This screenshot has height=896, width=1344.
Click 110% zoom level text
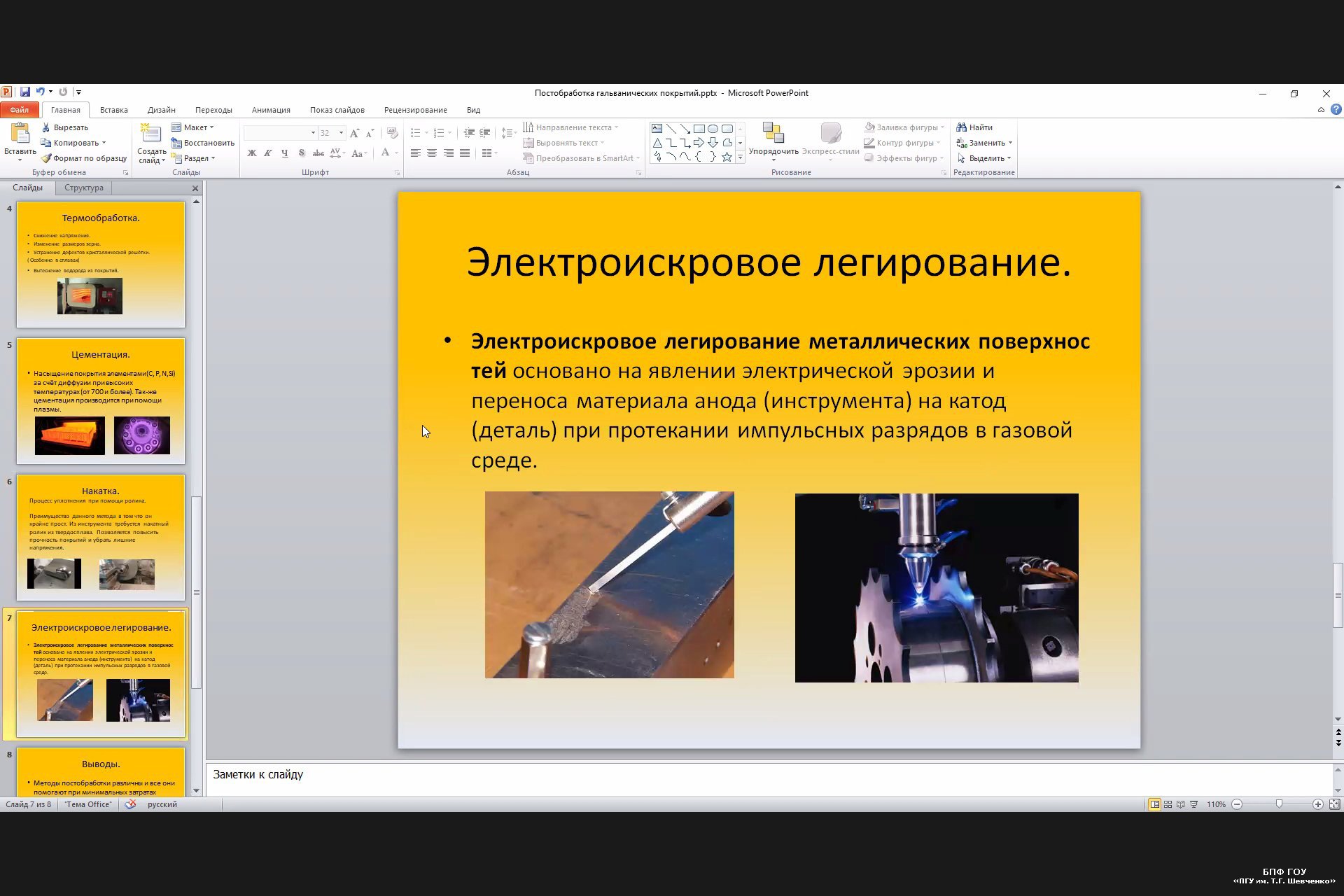(x=1216, y=804)
